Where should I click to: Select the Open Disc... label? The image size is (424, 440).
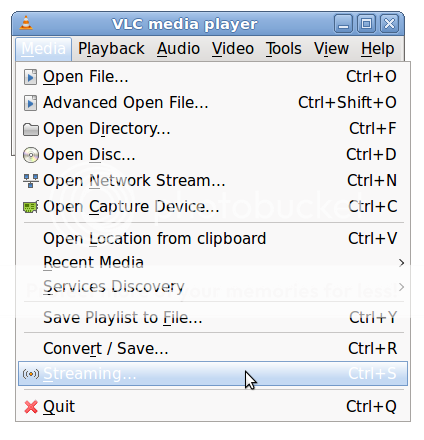tap(89, 155)
